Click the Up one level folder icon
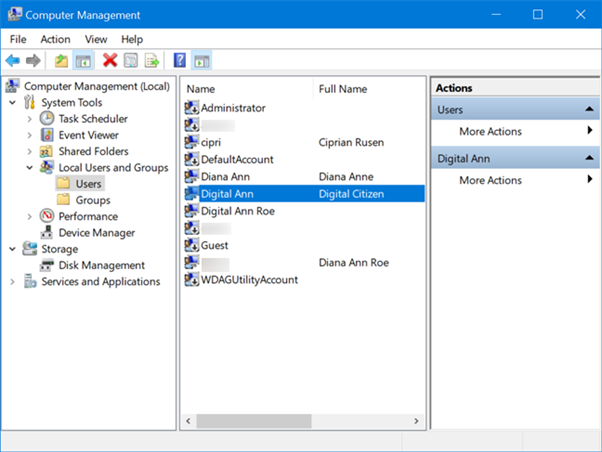Image resolution: width=602 pixels, height=452 pixels. [x=62, y=61]
